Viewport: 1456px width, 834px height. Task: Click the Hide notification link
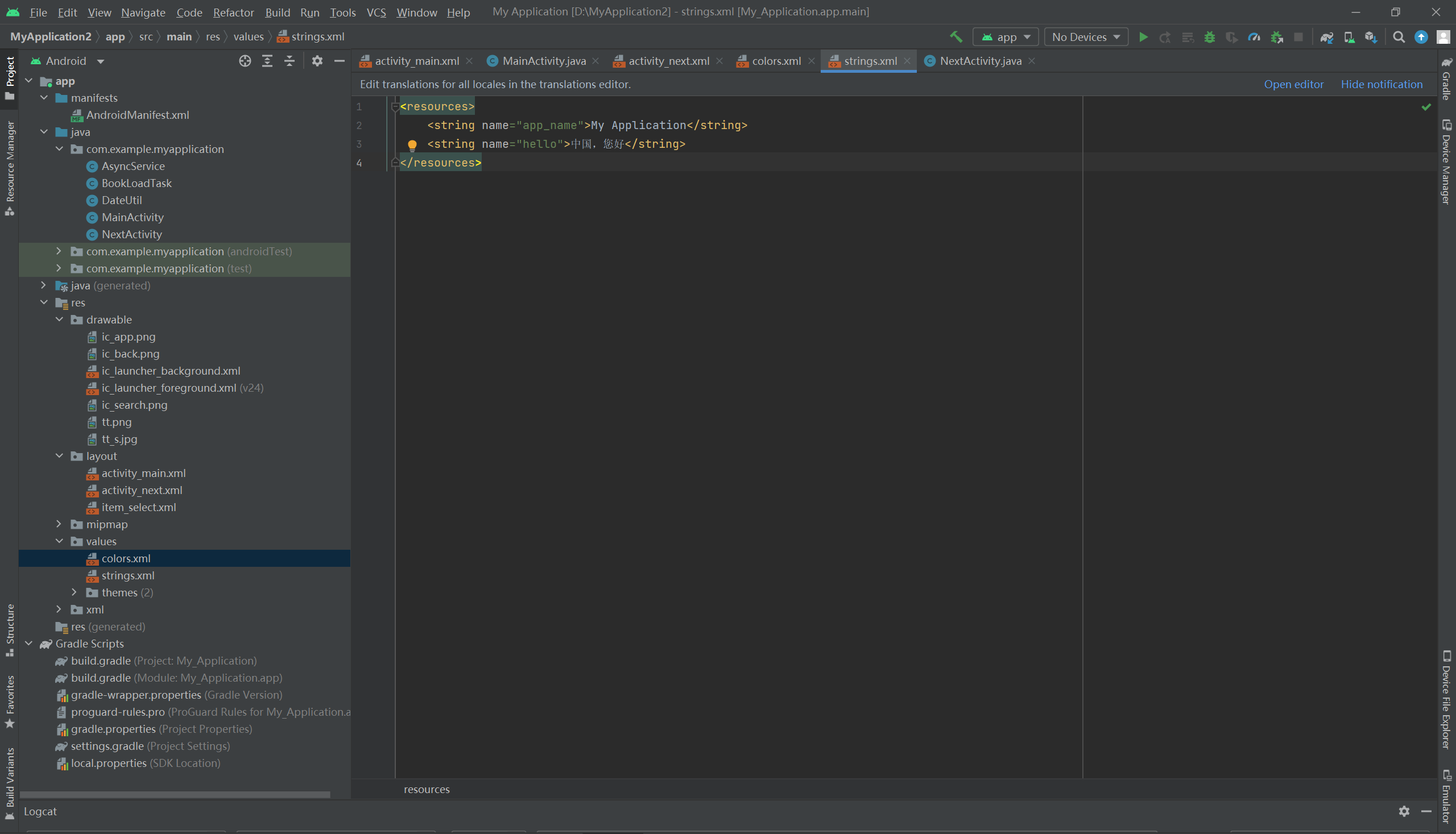pyautogui.click(x=1381, y=84)
